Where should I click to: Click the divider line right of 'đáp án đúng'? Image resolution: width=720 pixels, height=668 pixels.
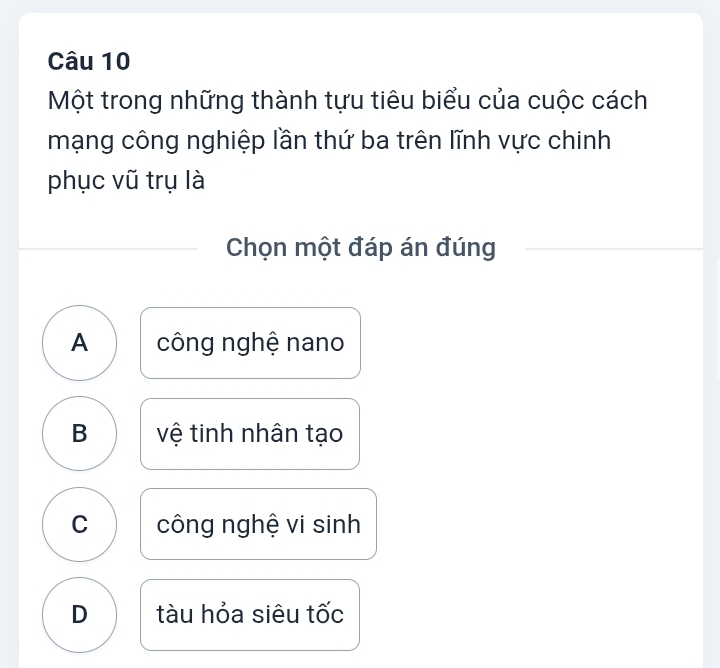[610, 248]
